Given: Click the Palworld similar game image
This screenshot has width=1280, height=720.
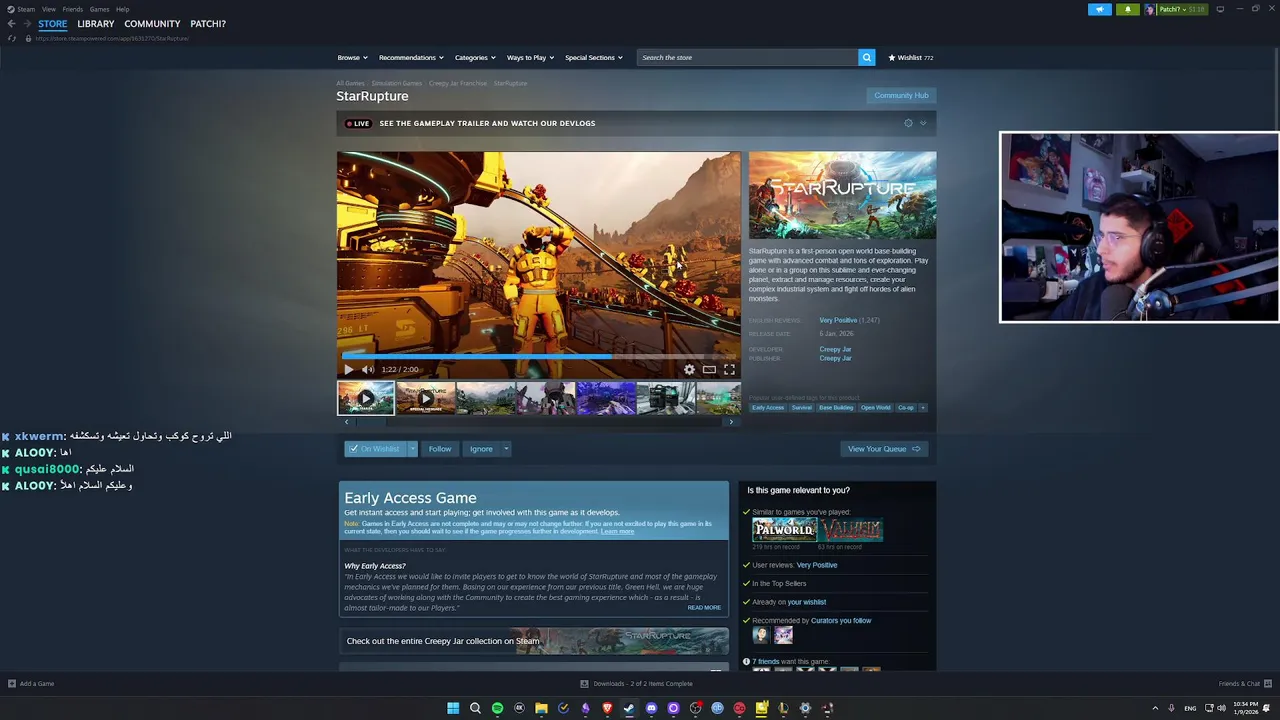Looking at the screenshot, I should (x=784, y=530).
